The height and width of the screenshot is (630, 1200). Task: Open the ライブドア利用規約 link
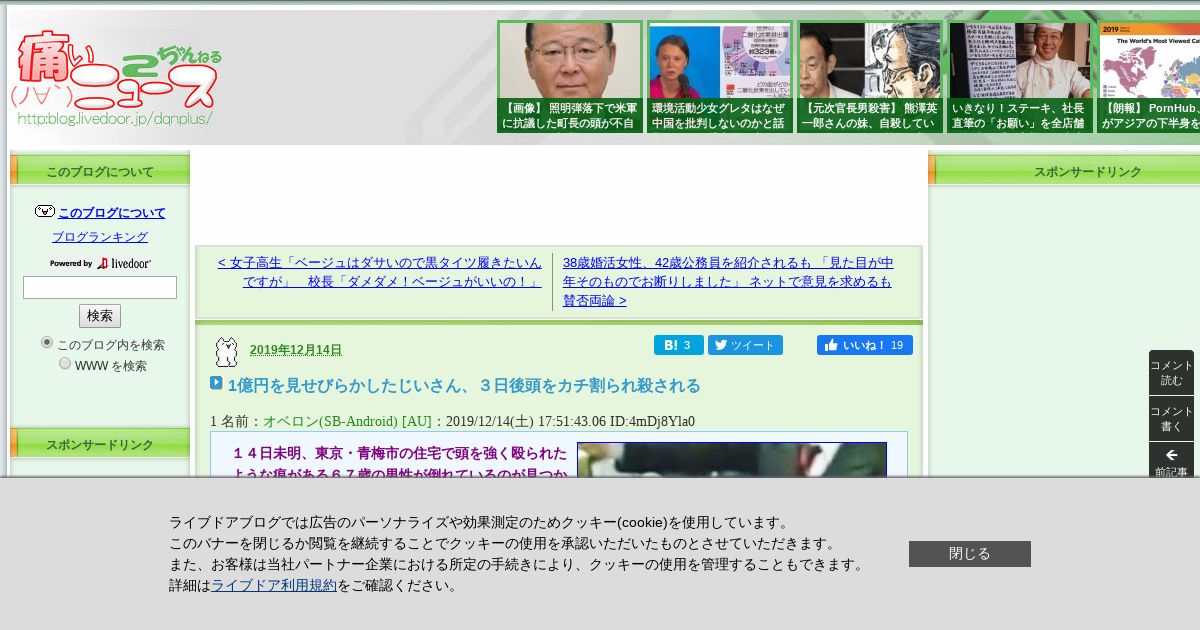point(274,586)
